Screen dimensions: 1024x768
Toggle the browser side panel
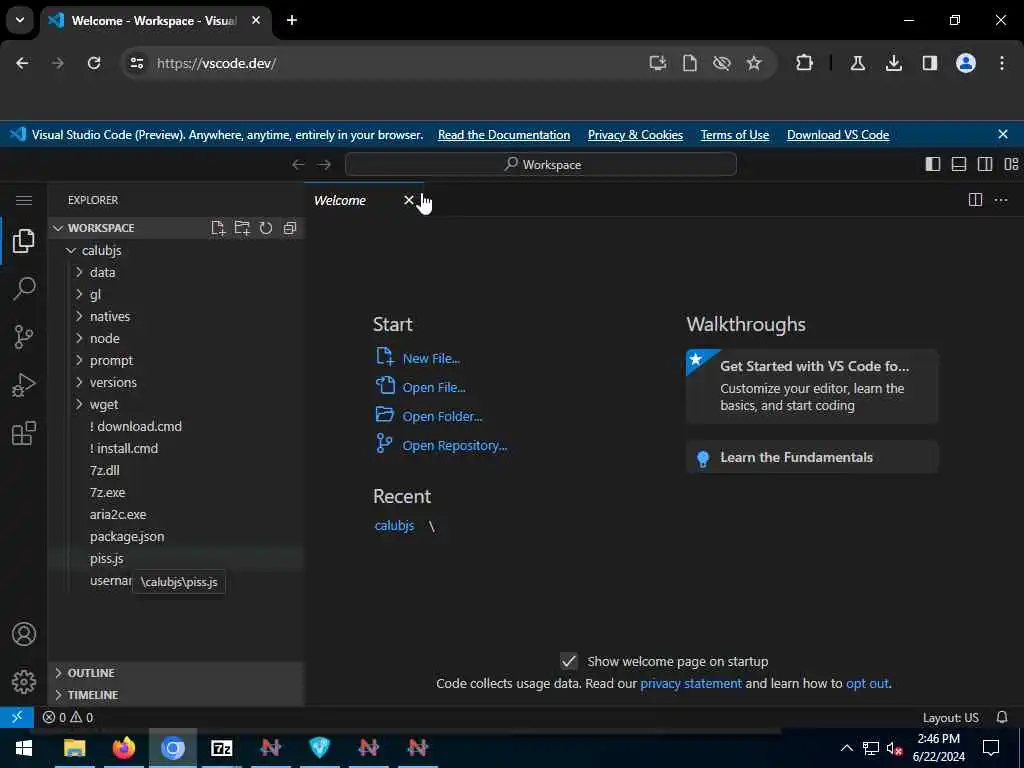tap(930, 63)
